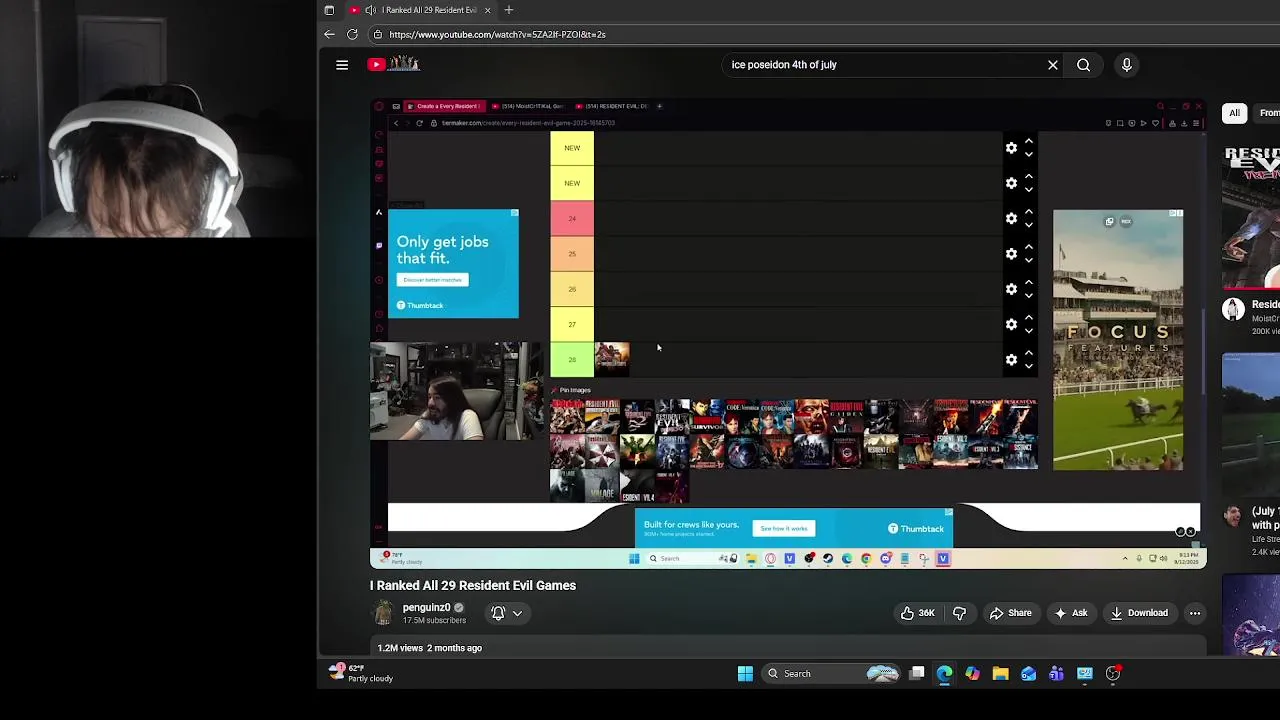Image resolution: width=1280 pixels, height=720 pixels.
Task: Click the video title 'I Ranked All 29 Resident Evil Games'
Action: tap(473, 586)
